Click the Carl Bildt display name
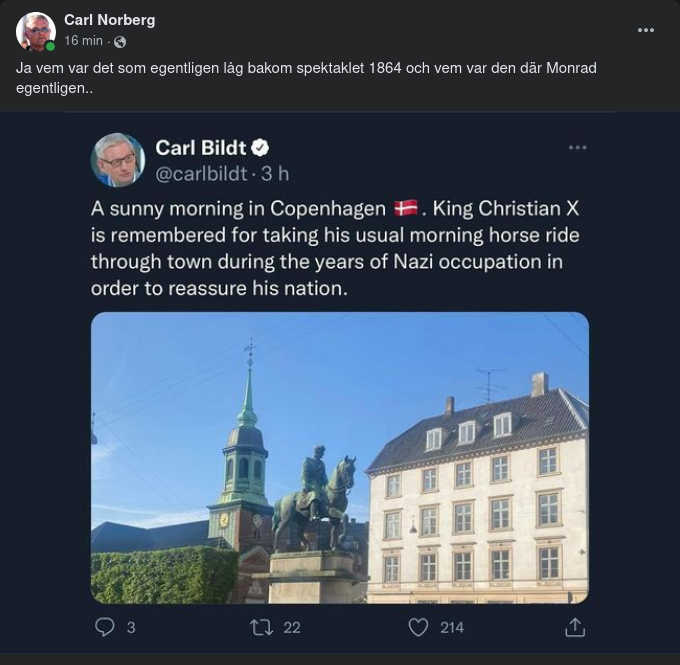The image size is (680, 665). point(200,148)
